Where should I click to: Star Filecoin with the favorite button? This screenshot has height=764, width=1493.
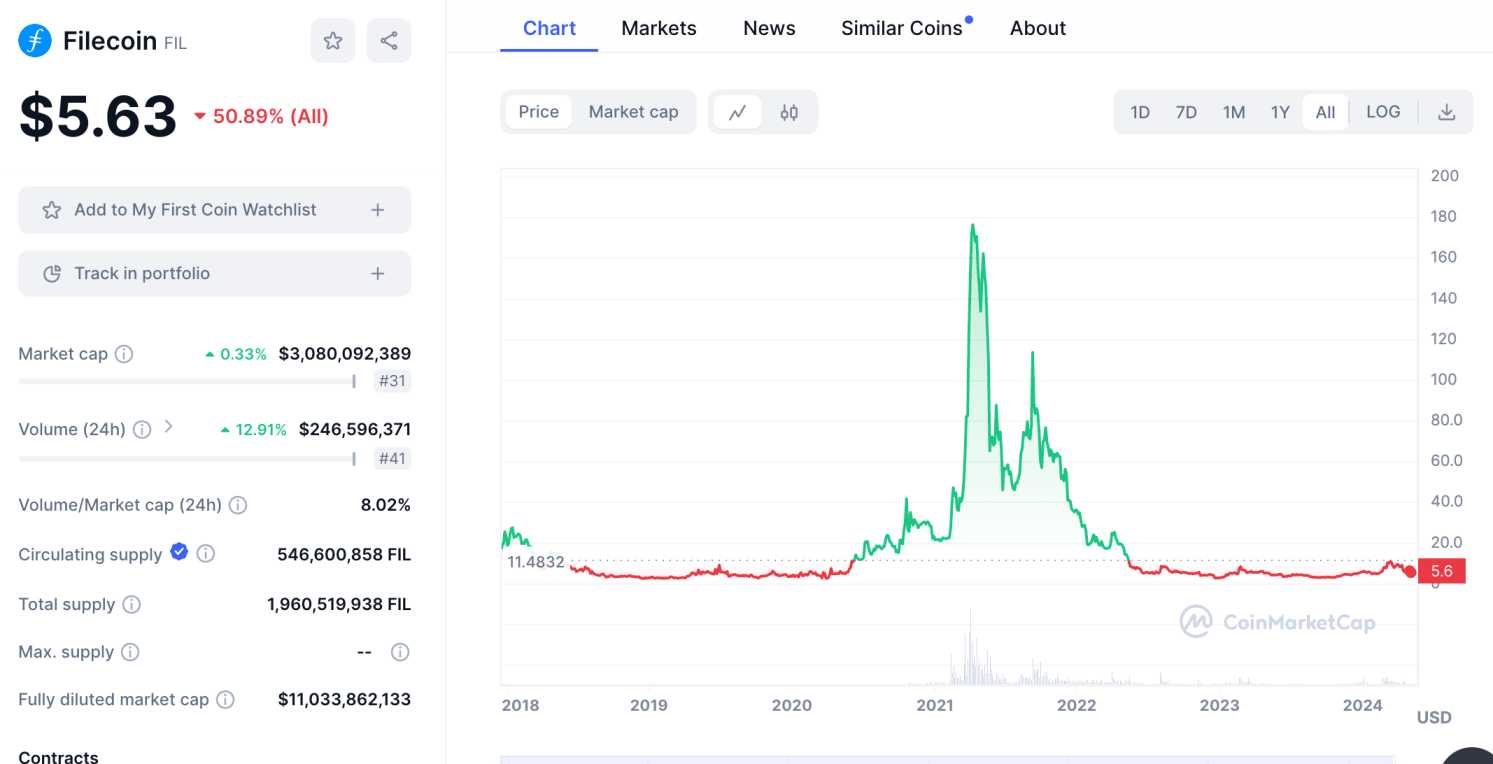coord(333,41)
